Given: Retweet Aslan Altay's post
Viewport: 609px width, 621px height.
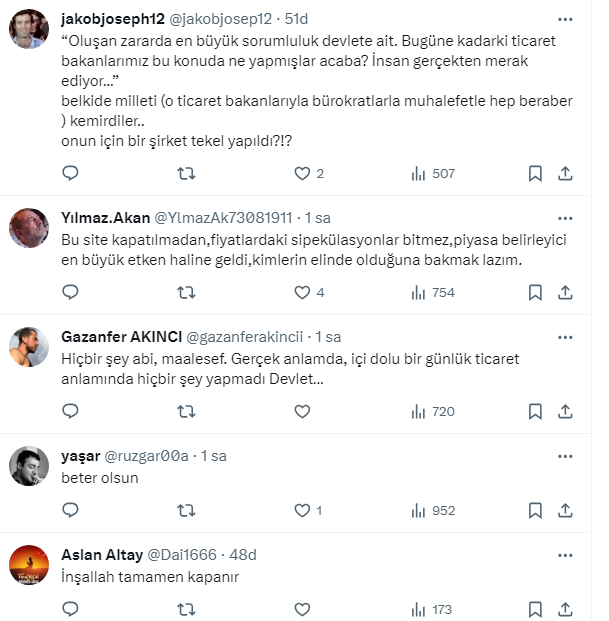Looking at the screenshot, I should [186, 609].
